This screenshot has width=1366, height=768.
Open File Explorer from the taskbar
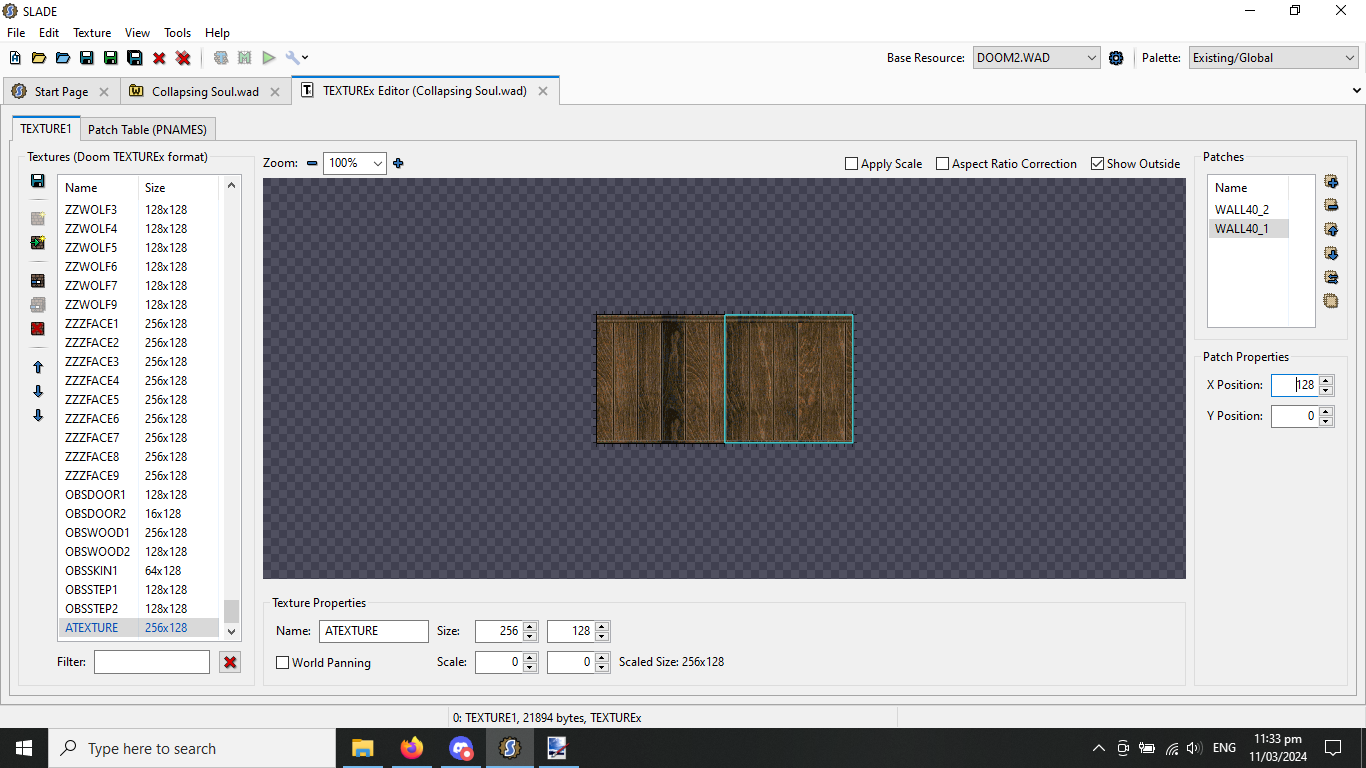(x=362, y=748)
